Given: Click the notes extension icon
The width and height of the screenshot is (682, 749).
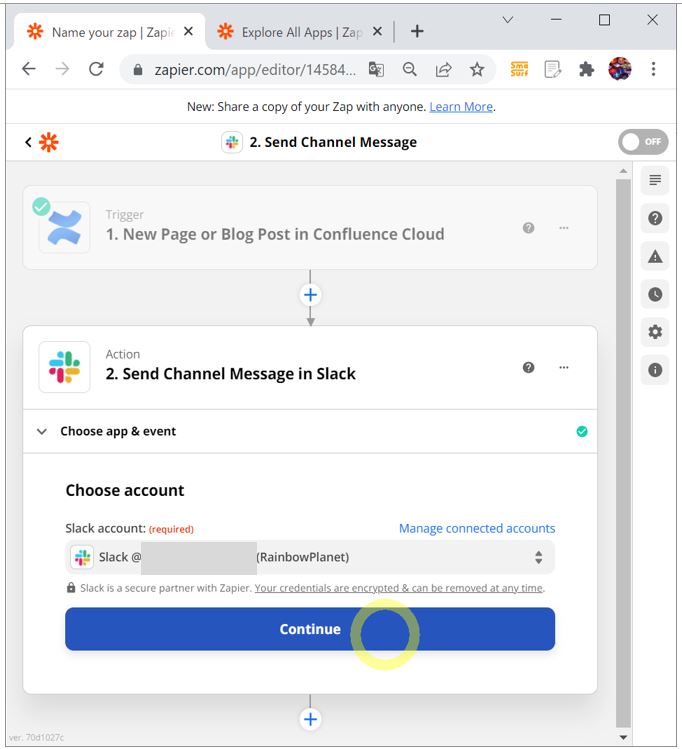Looking at the screenshot, I should tap(553, 70).
